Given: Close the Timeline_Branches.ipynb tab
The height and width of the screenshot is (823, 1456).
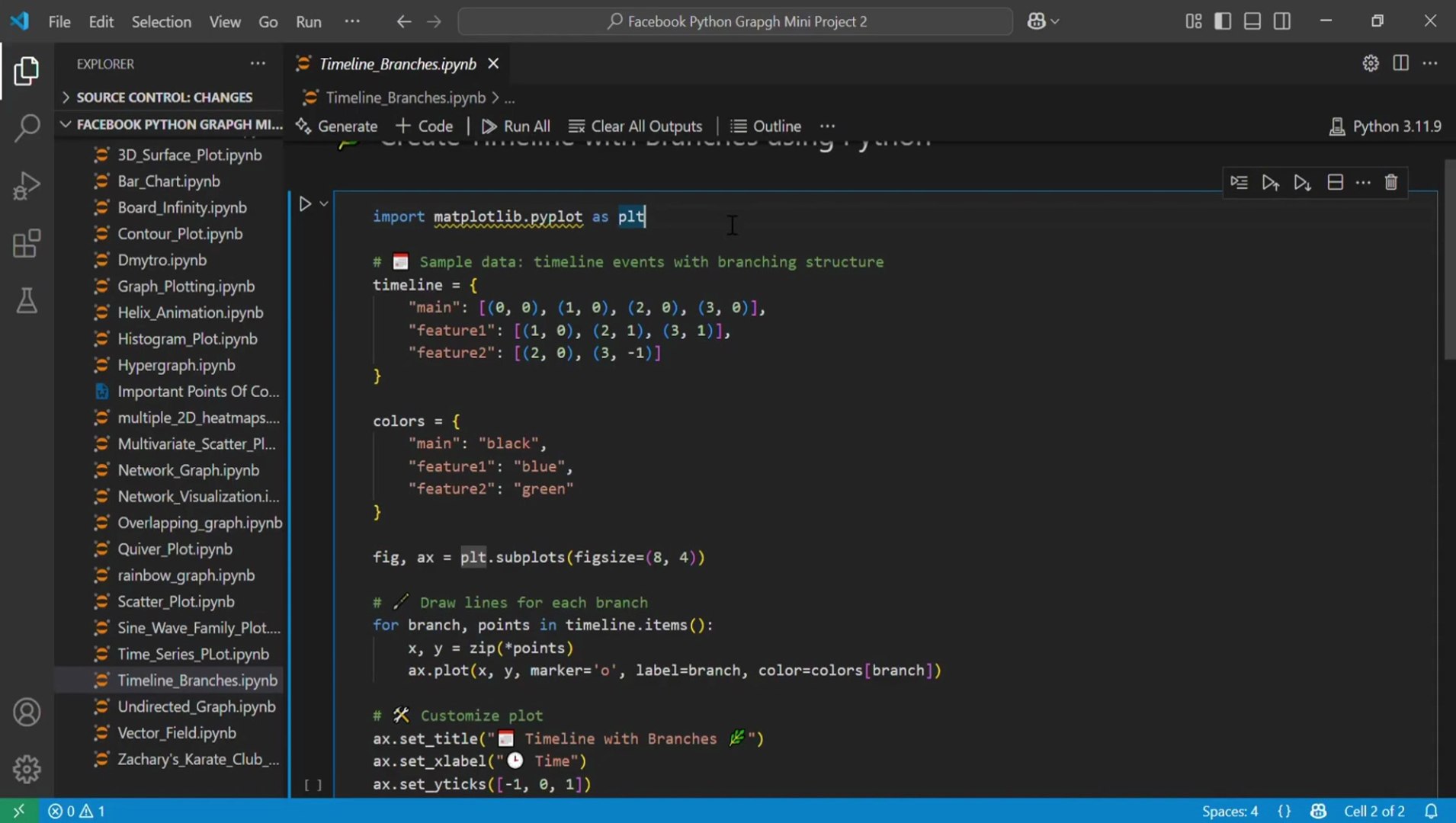Looking at the screenshot, I should 493,64.
